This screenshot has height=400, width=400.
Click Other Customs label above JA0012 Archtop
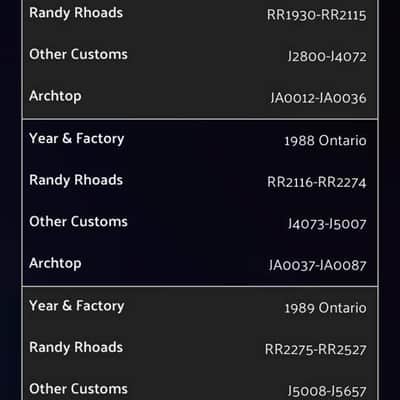[78, 54]
